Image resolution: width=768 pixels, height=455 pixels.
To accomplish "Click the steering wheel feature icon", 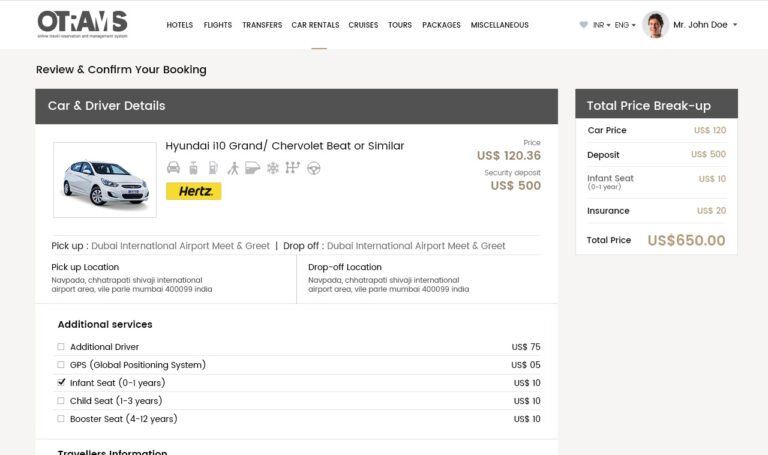I will pos(313,168).
